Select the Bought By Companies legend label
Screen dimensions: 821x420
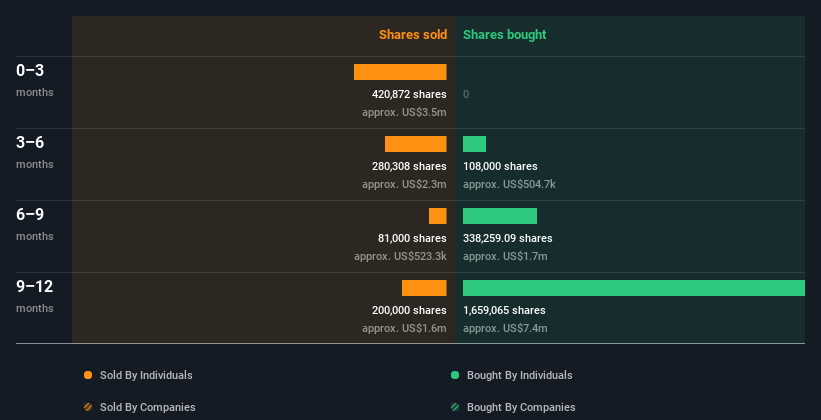tap(521, 407)
